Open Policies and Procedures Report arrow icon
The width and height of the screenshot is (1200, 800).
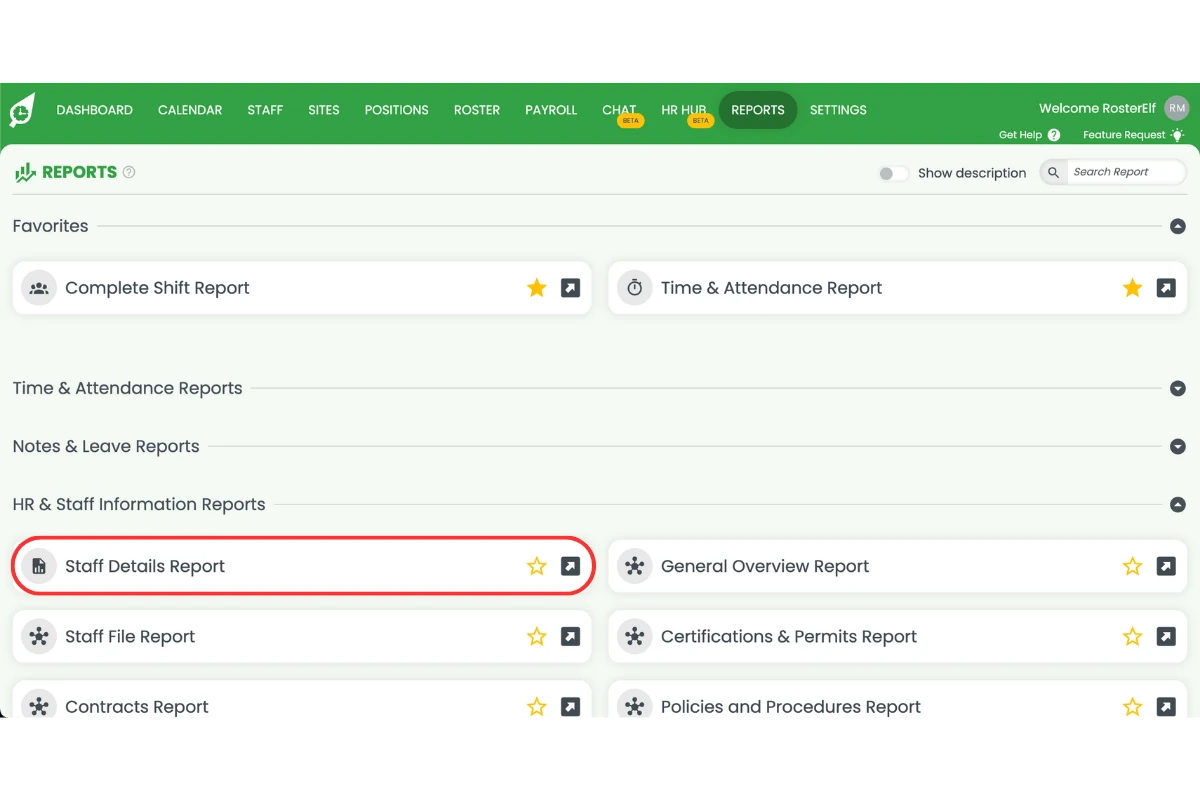tap(1166, 707)
